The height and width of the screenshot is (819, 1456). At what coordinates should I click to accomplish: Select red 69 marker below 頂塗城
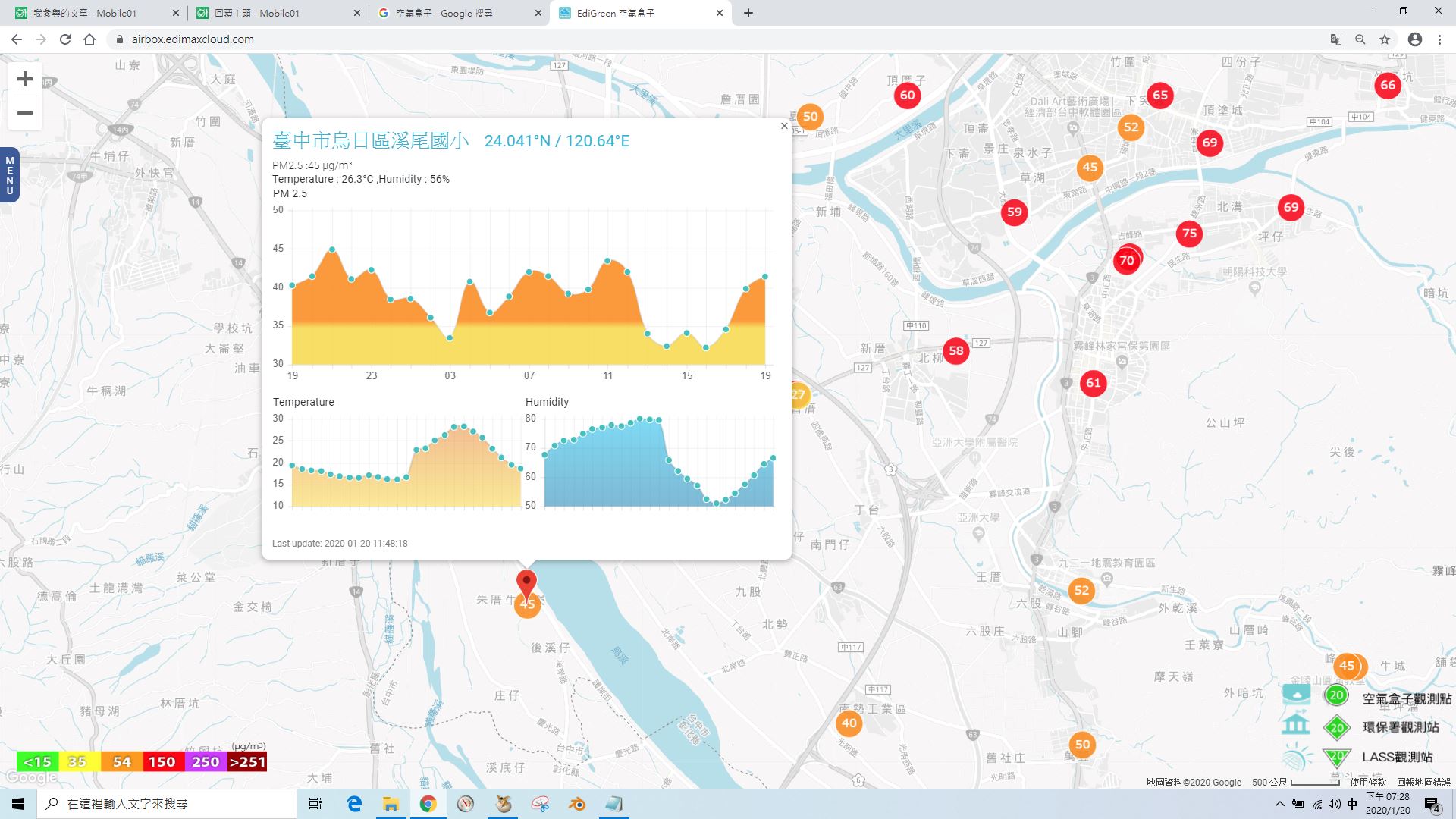(1210, 143)
